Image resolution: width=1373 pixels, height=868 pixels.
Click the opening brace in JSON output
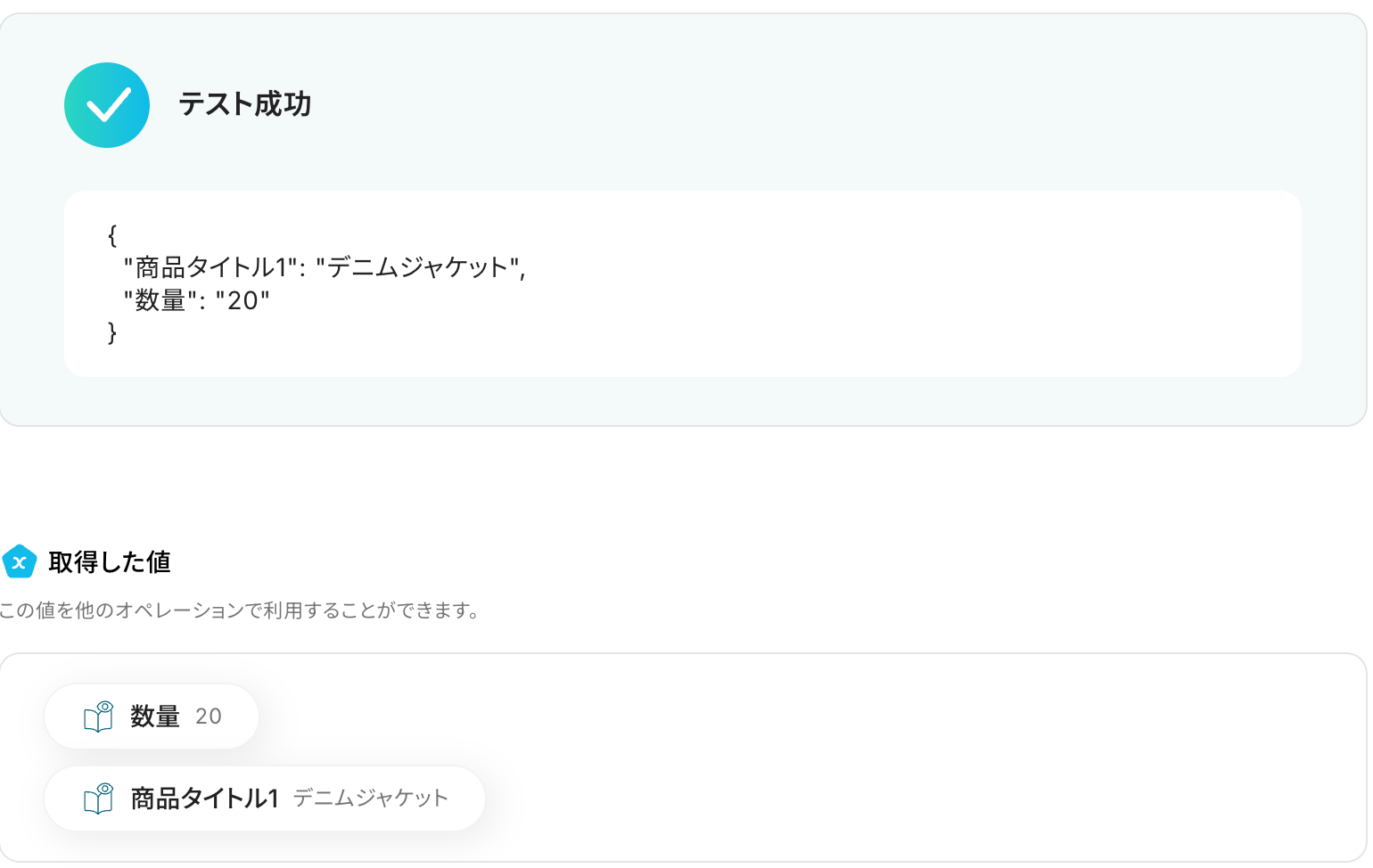click(112, 235)
